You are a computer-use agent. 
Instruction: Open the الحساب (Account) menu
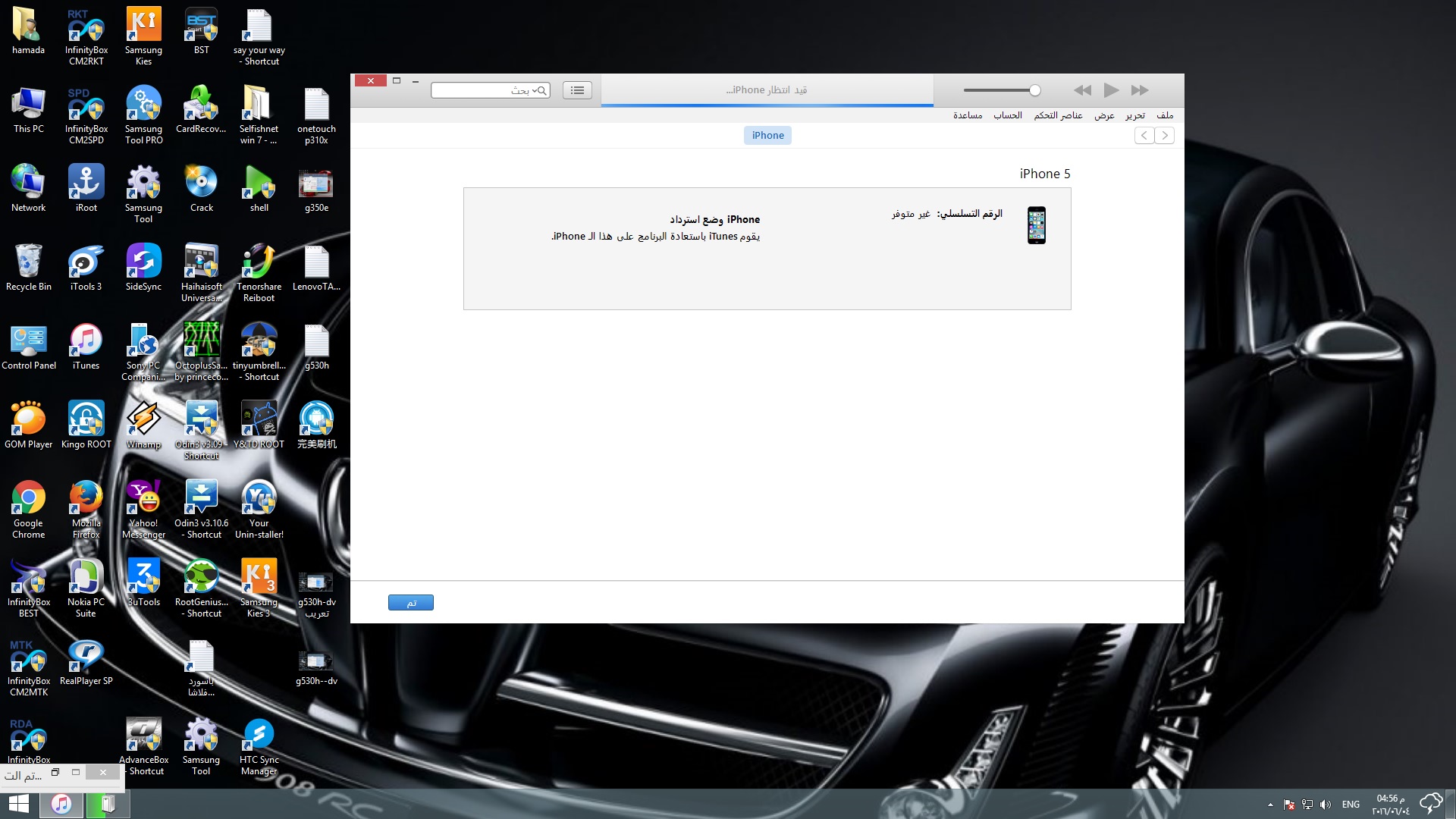(x=1008, y=115)
